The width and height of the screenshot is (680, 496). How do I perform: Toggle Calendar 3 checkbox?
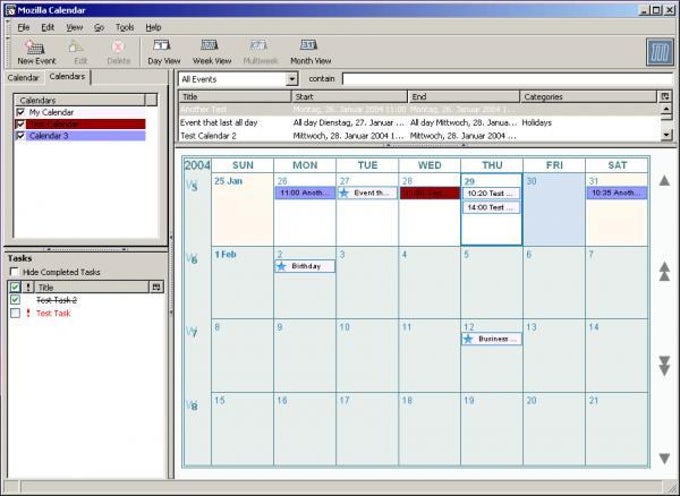click(20, 136)
